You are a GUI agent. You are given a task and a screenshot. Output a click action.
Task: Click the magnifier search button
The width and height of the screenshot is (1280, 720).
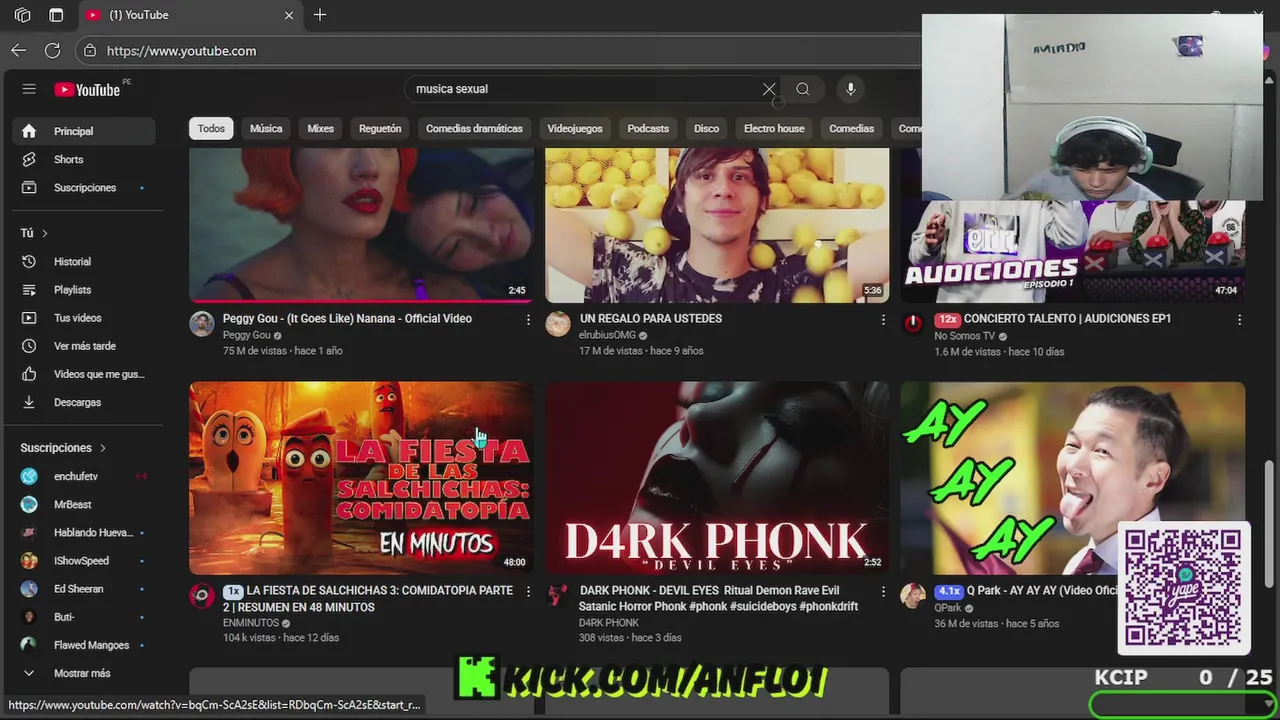pyautogui.click(x=803, y=89)
